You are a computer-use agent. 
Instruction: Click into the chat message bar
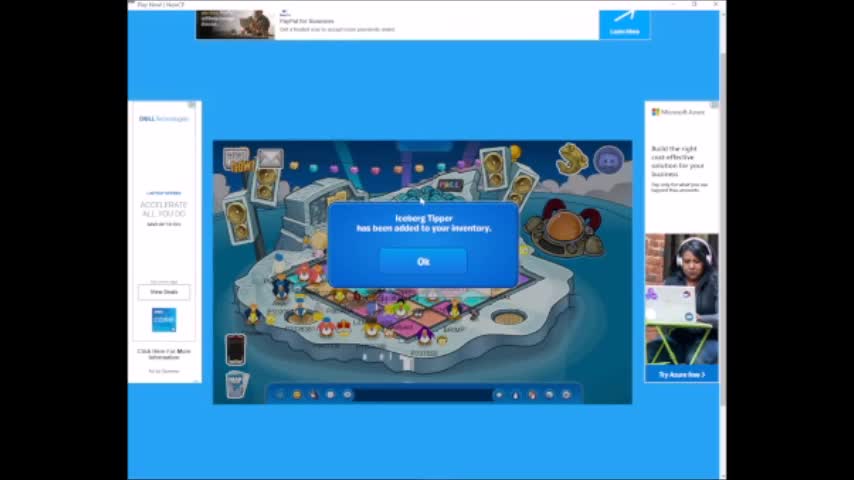pos(423,394)
